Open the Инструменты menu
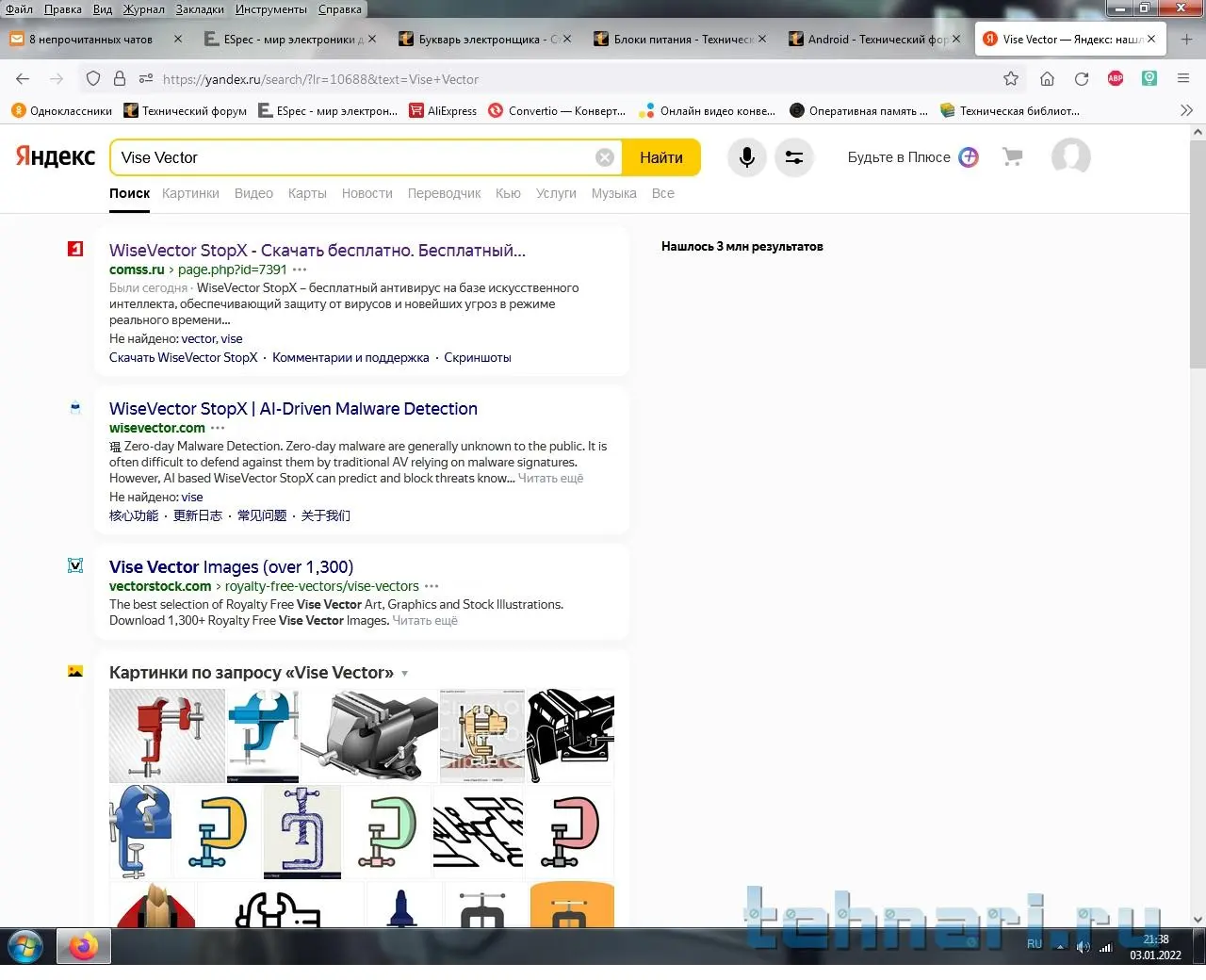This screenshot has width=1206, height=980. (271, 9)
